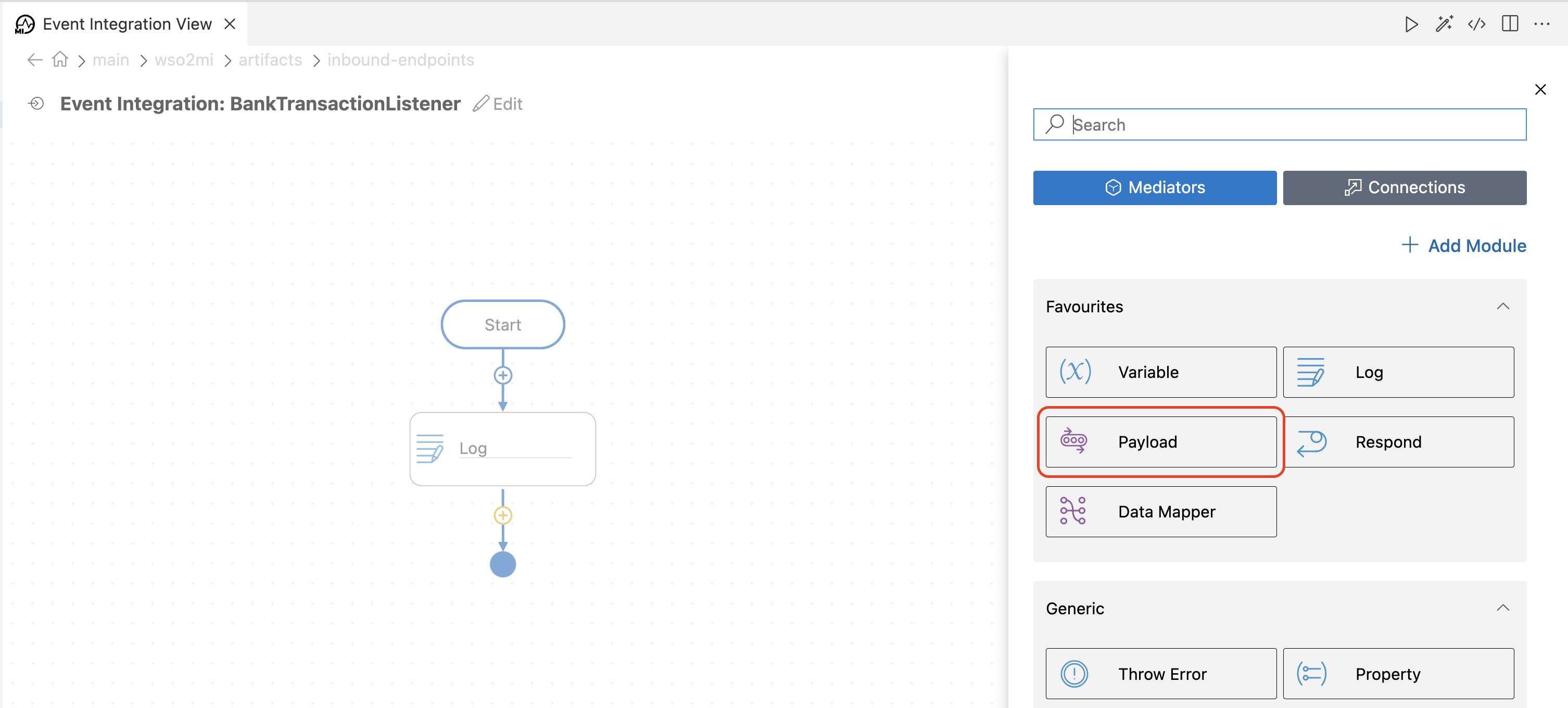Open the magic wand AI assist tool
This screenshot has height=708, width=1568.
pos(1445,24)
